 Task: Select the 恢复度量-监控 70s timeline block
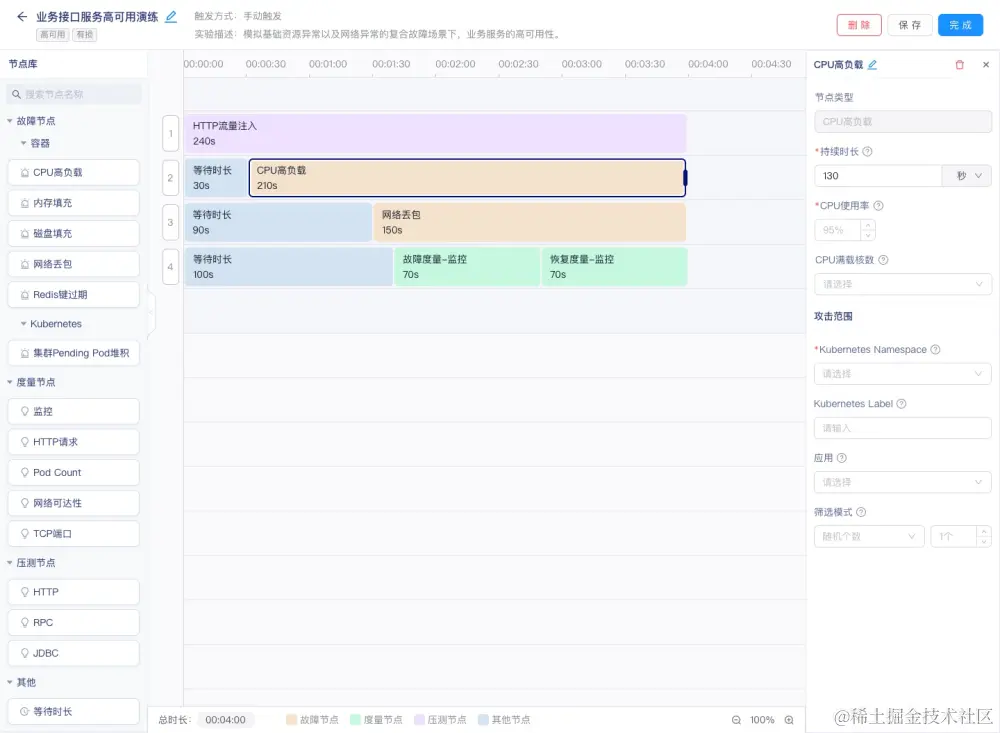614,267
